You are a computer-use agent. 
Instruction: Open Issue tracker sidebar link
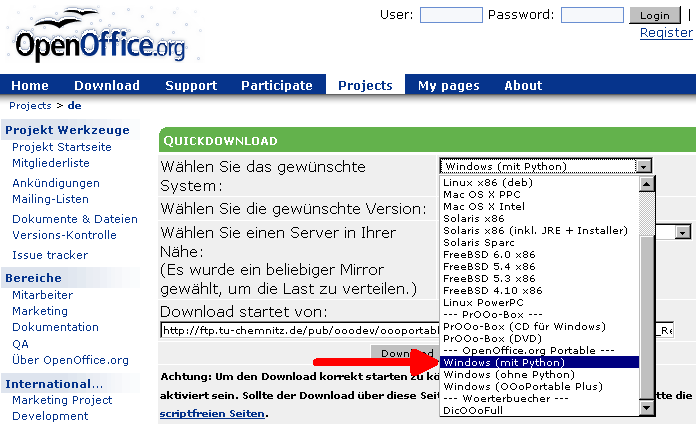[x=50, y=255]
